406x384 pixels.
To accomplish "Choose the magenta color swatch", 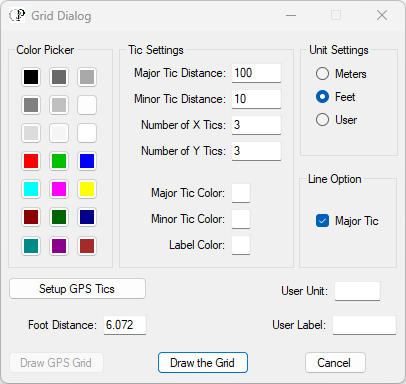I will 59,189.
